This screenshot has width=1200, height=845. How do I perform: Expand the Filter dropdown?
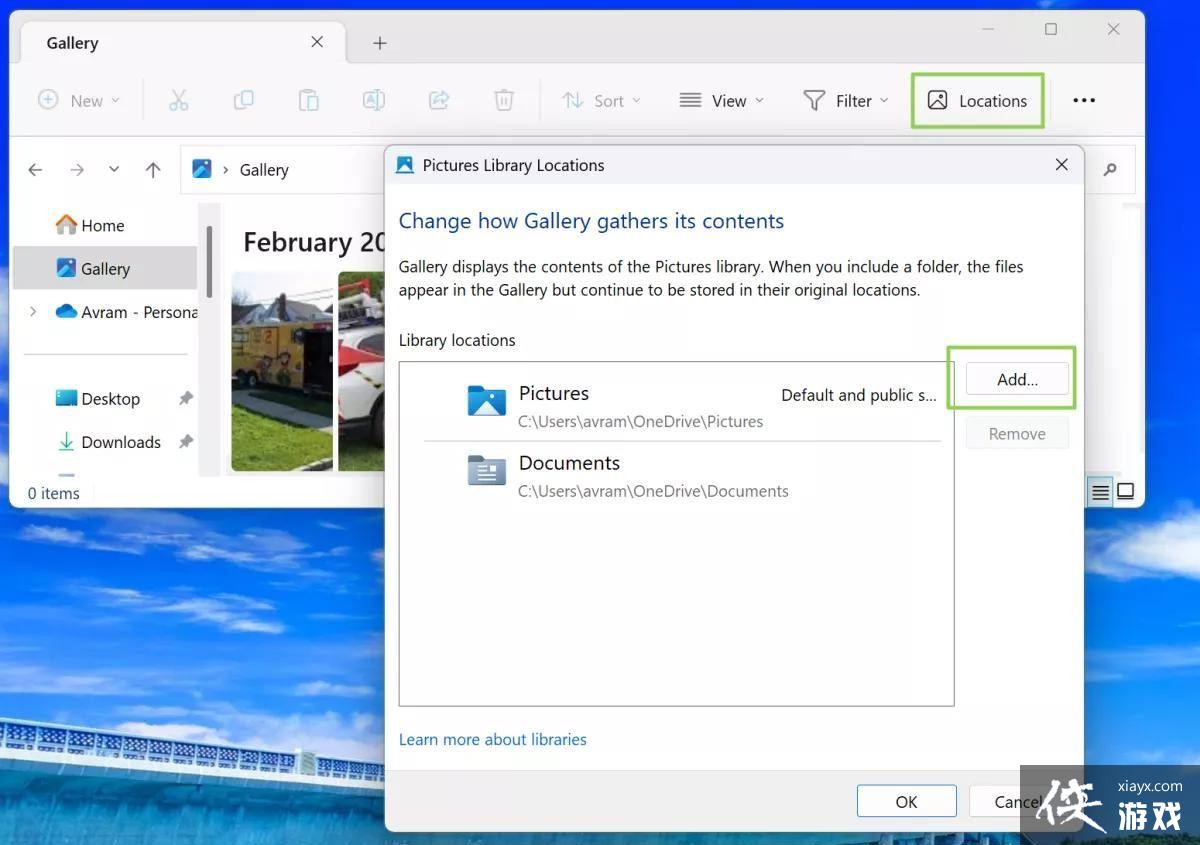(x=845, y=100)
